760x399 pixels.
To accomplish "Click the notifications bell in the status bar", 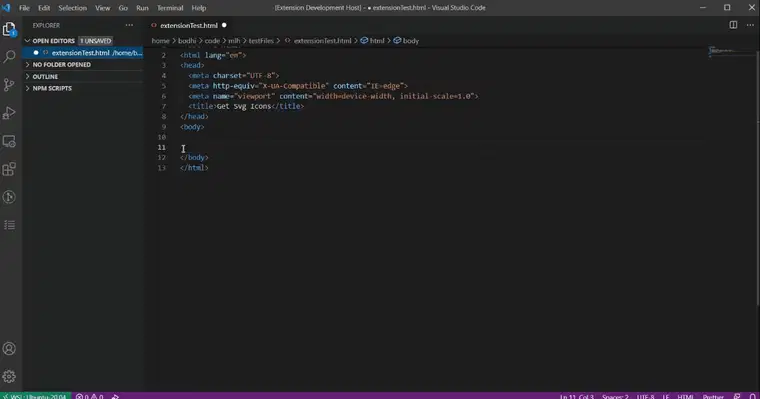I will pos(753,396).
